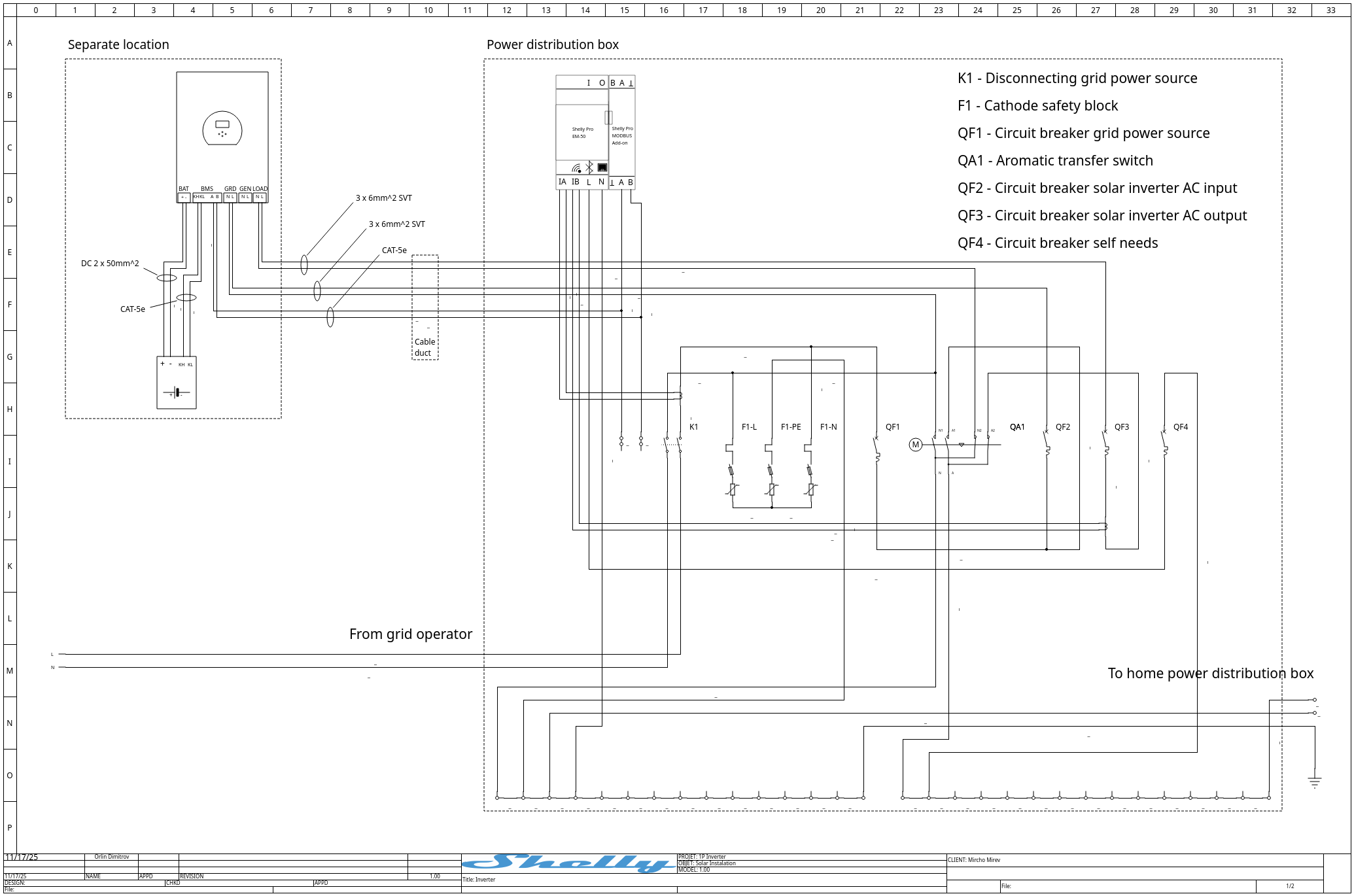Select column header 15 on the grid

(x=624, y=10)
